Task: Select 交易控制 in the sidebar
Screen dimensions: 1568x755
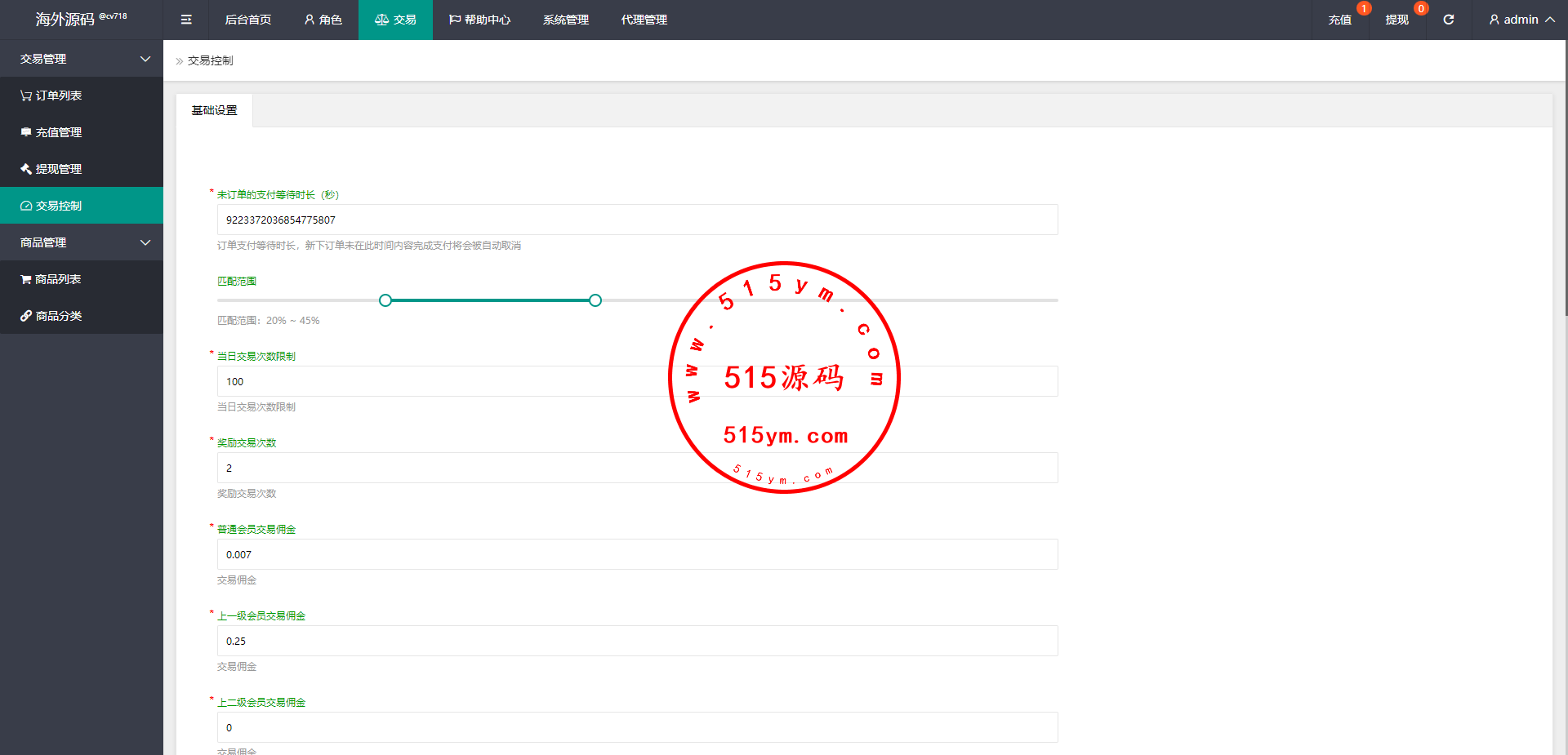Action: tap(51, 206)
